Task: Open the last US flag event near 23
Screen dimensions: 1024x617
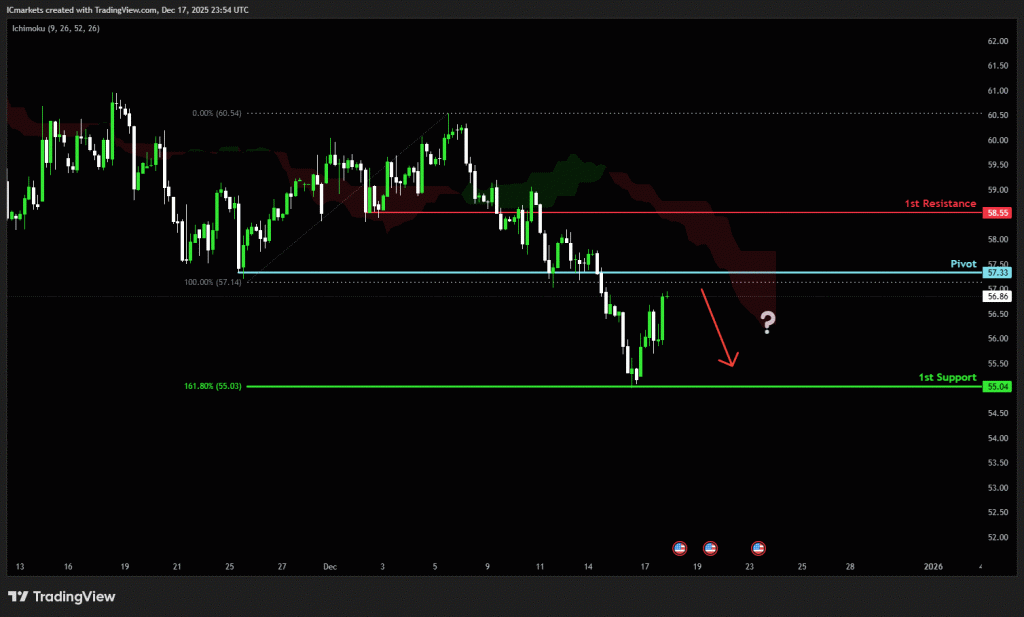Action: [758, 548]
